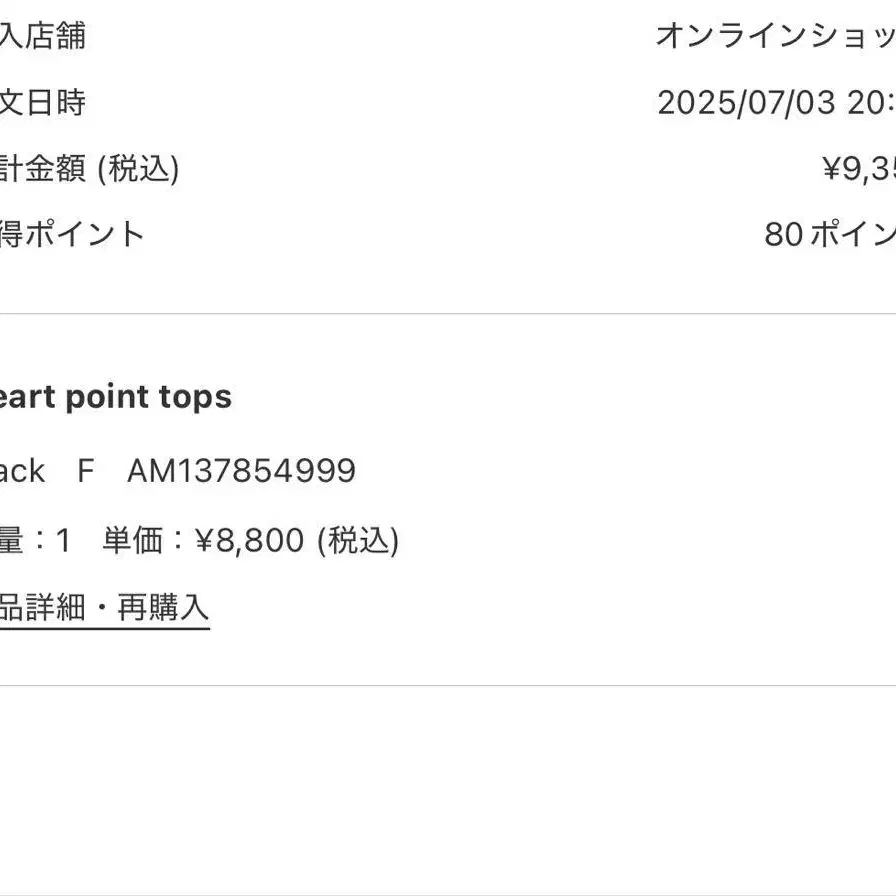Viewport: 896px width, 896px height.
Task: Click the size F text
Action: (x=86, y=471)
